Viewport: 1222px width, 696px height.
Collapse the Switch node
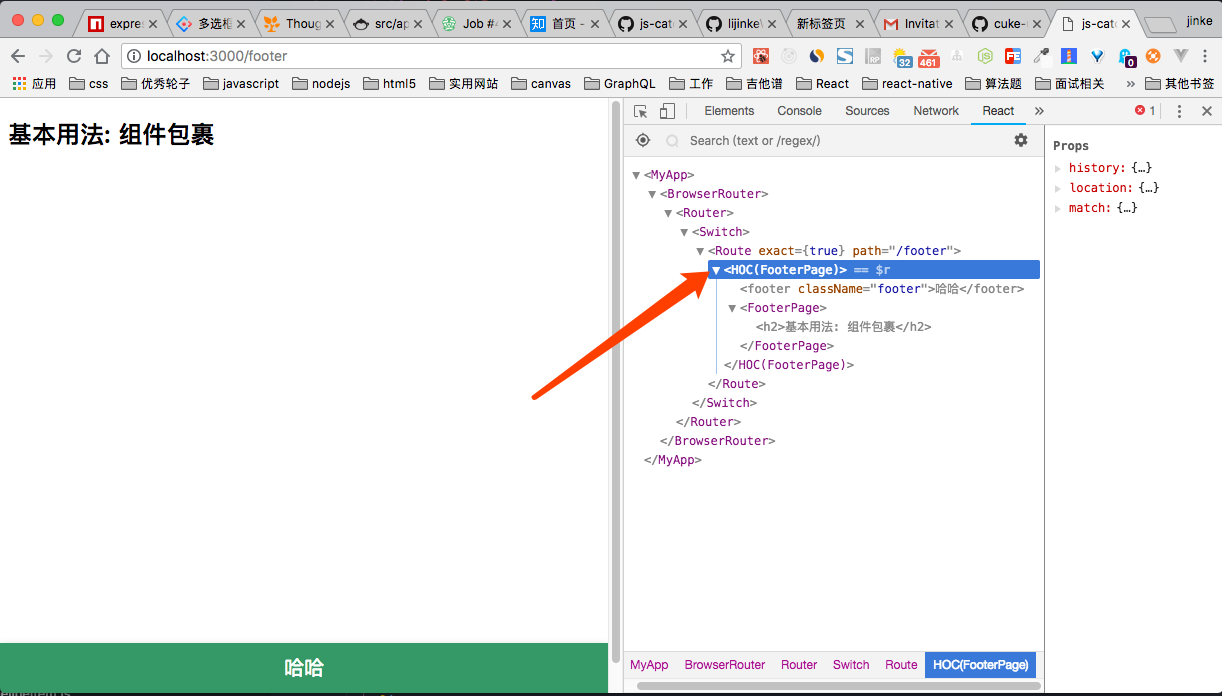pyautogui.click(x=685, y=232)
